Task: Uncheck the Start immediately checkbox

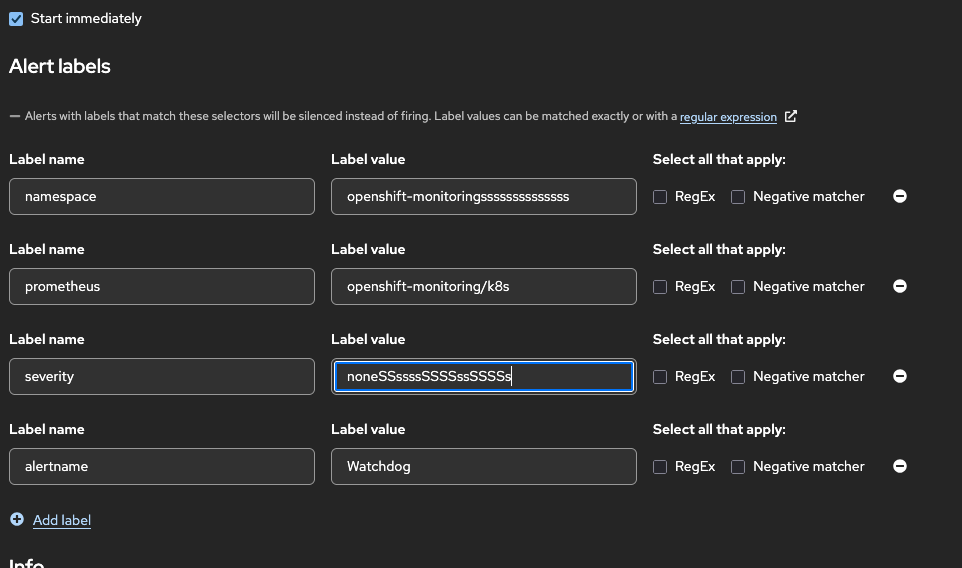Action: pyautogui.click(x=16, y=19)
